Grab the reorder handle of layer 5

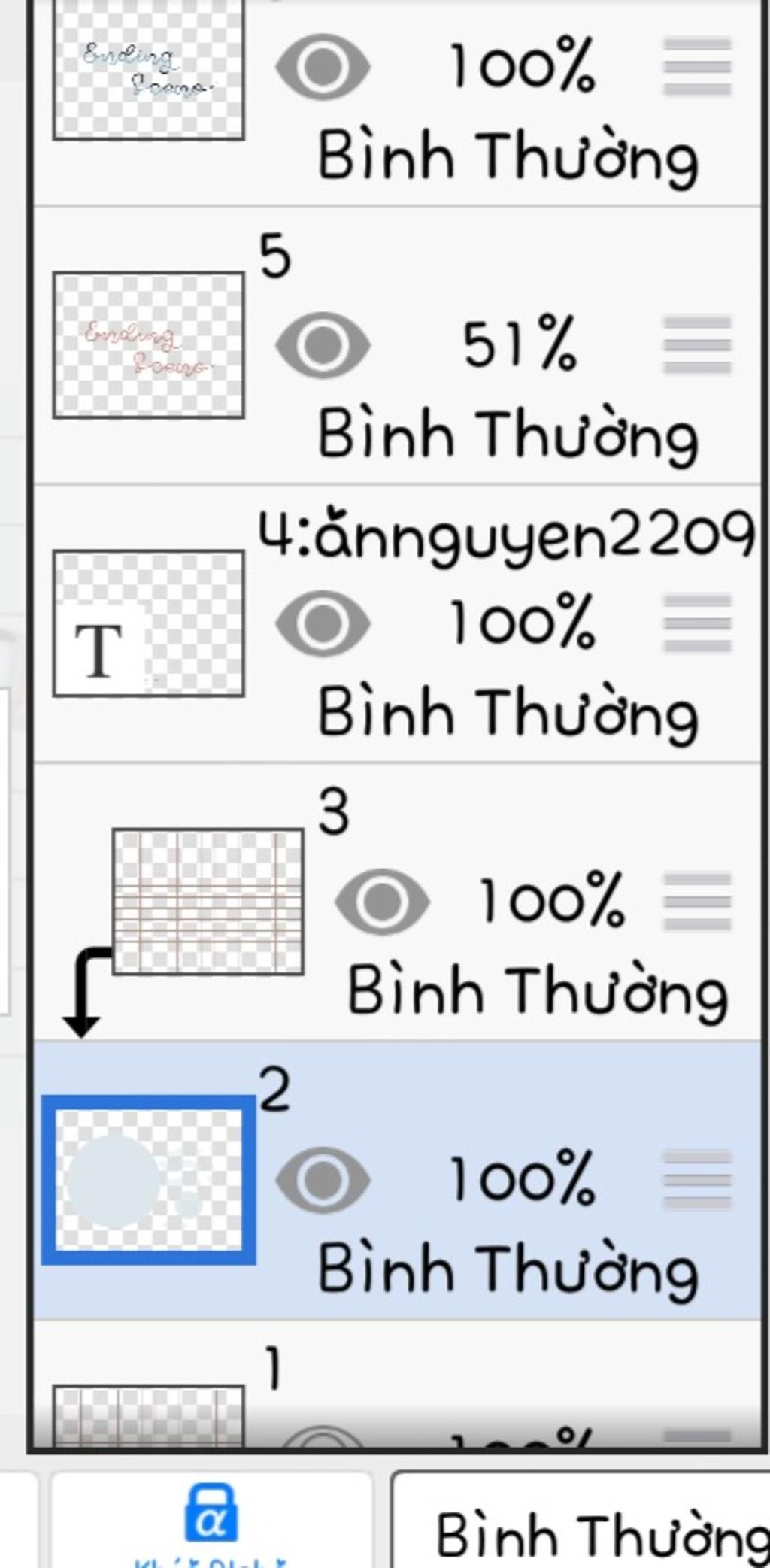click(x=697, y=345)
